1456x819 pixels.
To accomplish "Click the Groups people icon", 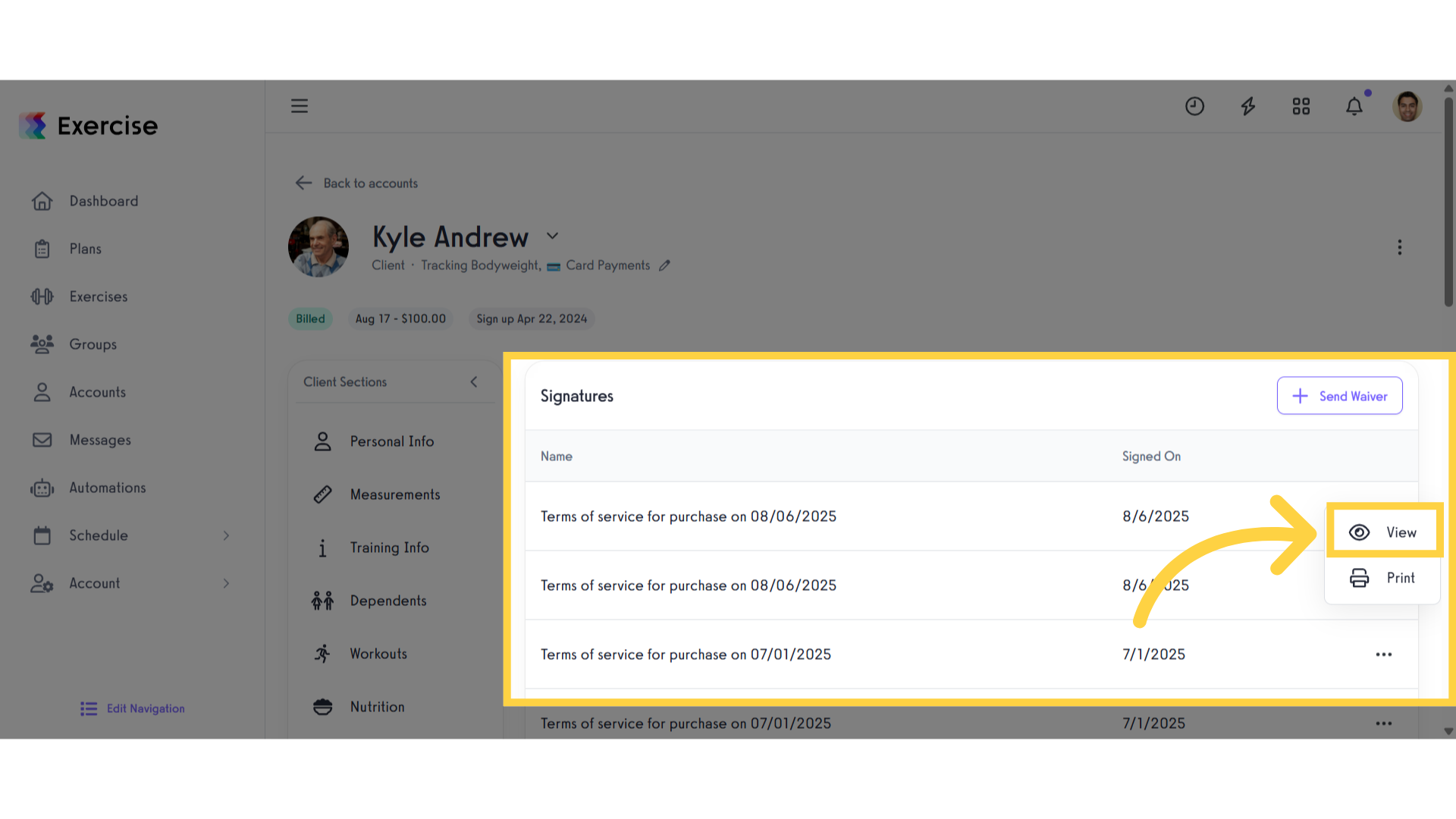I will (x=42, y=344).
